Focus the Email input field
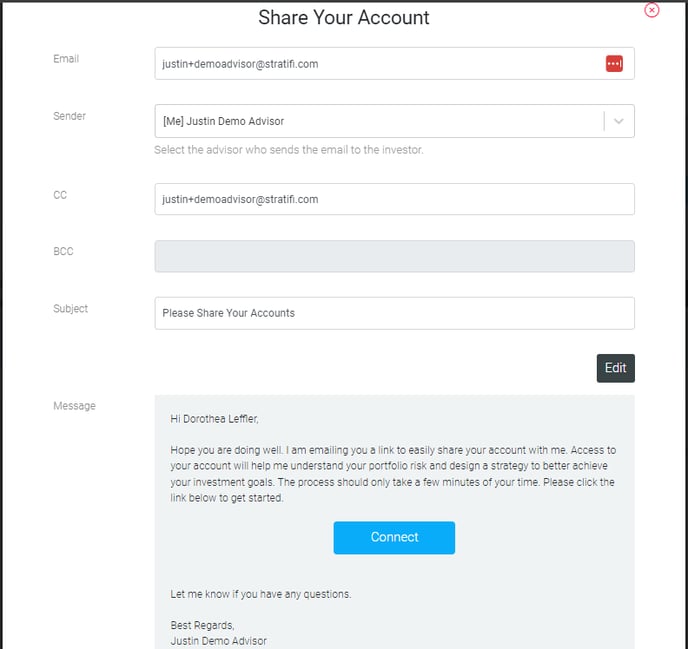 point(394,64)
